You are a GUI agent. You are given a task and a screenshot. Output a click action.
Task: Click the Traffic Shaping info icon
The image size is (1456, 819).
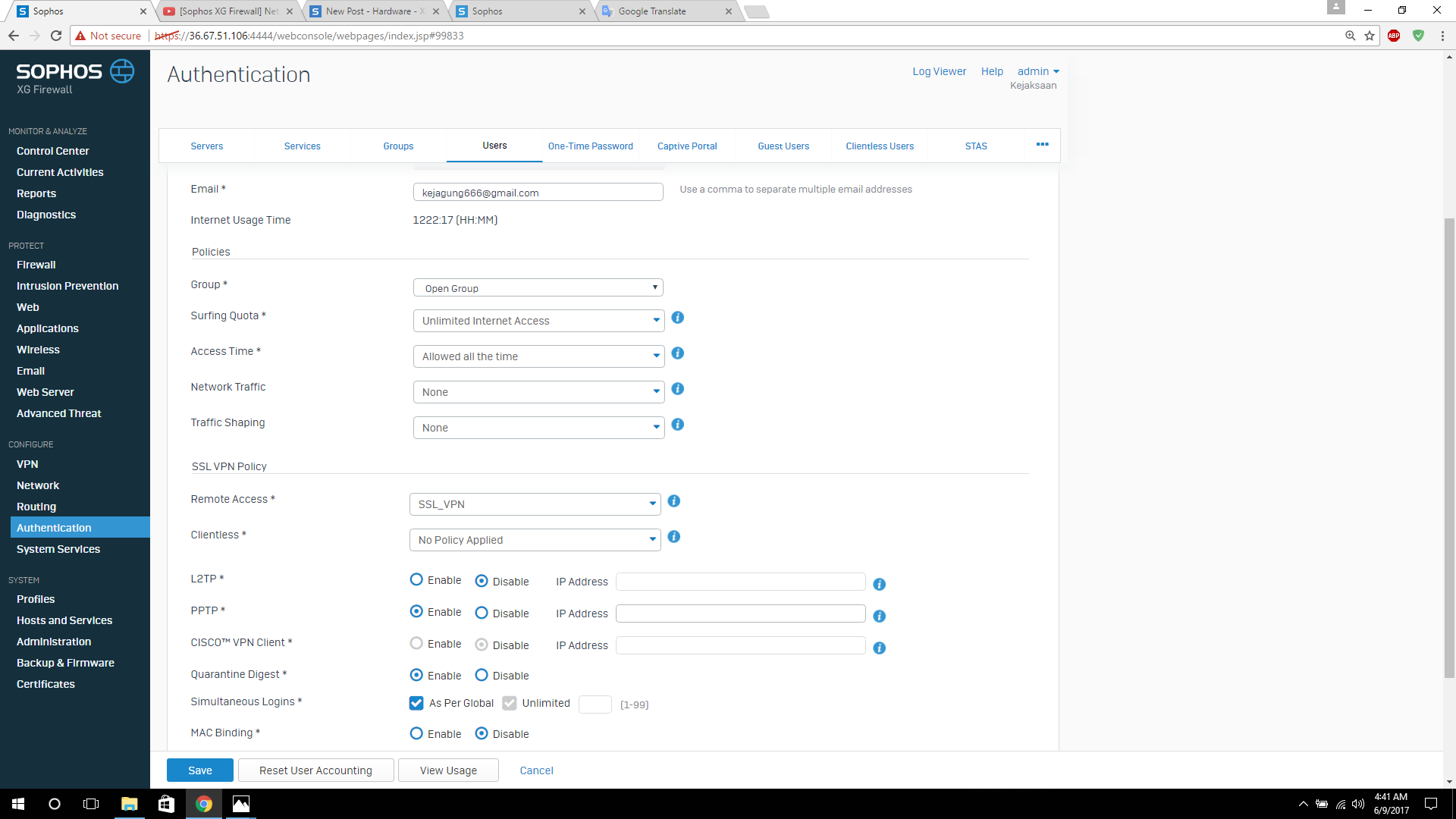[678, 425]
